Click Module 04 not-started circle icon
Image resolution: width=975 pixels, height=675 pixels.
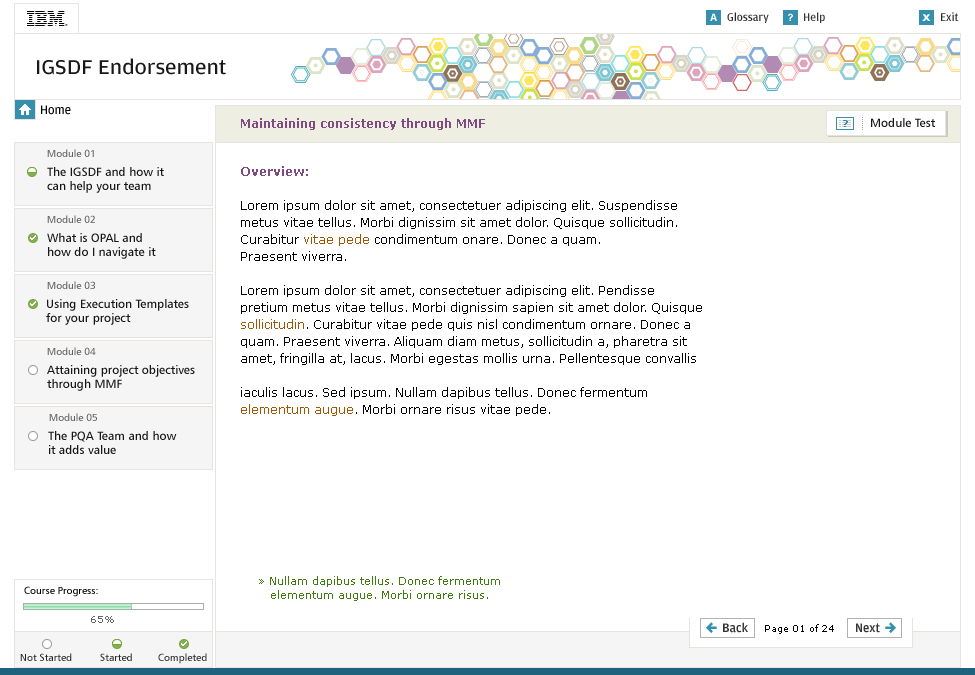click(x=33, y=370)
